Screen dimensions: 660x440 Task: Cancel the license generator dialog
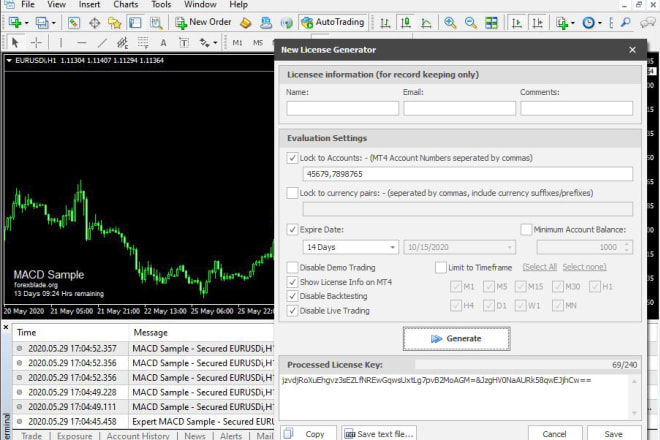(555, 433)
